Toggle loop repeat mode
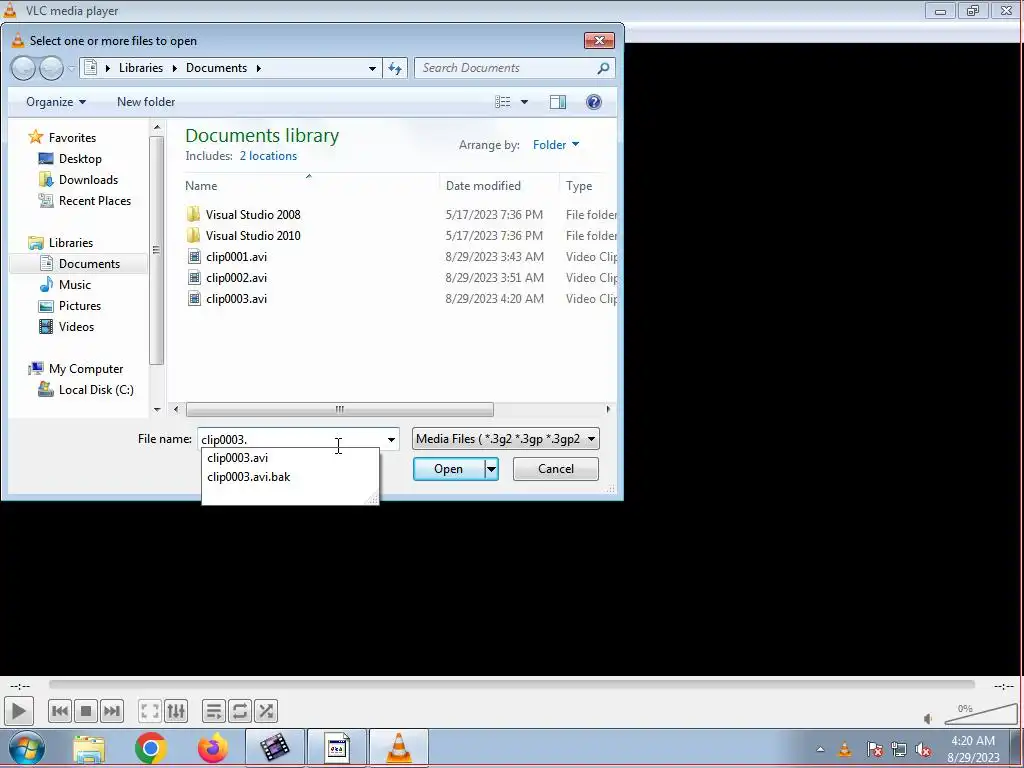 (240, 711)
